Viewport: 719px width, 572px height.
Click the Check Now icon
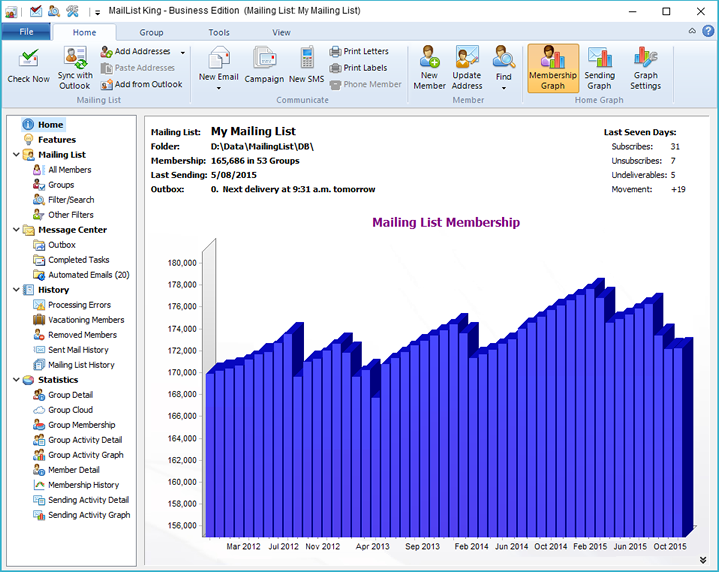coord(28,60)
